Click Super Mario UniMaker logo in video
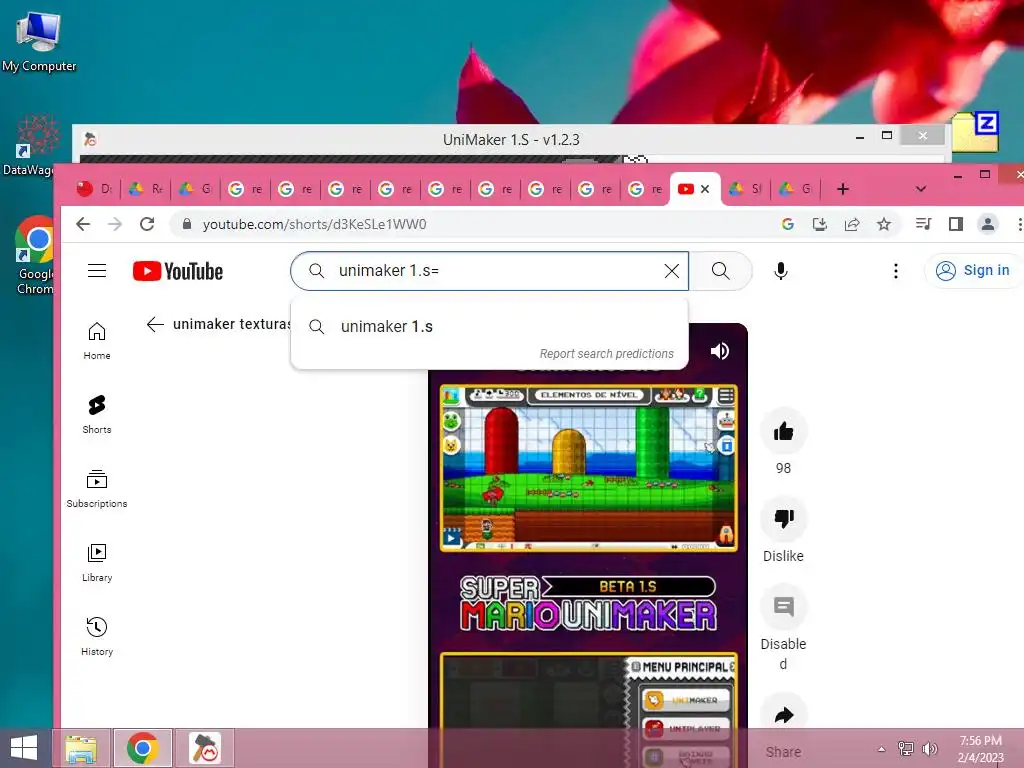This screenshot has width=1024, height=768. coord(588,603)
